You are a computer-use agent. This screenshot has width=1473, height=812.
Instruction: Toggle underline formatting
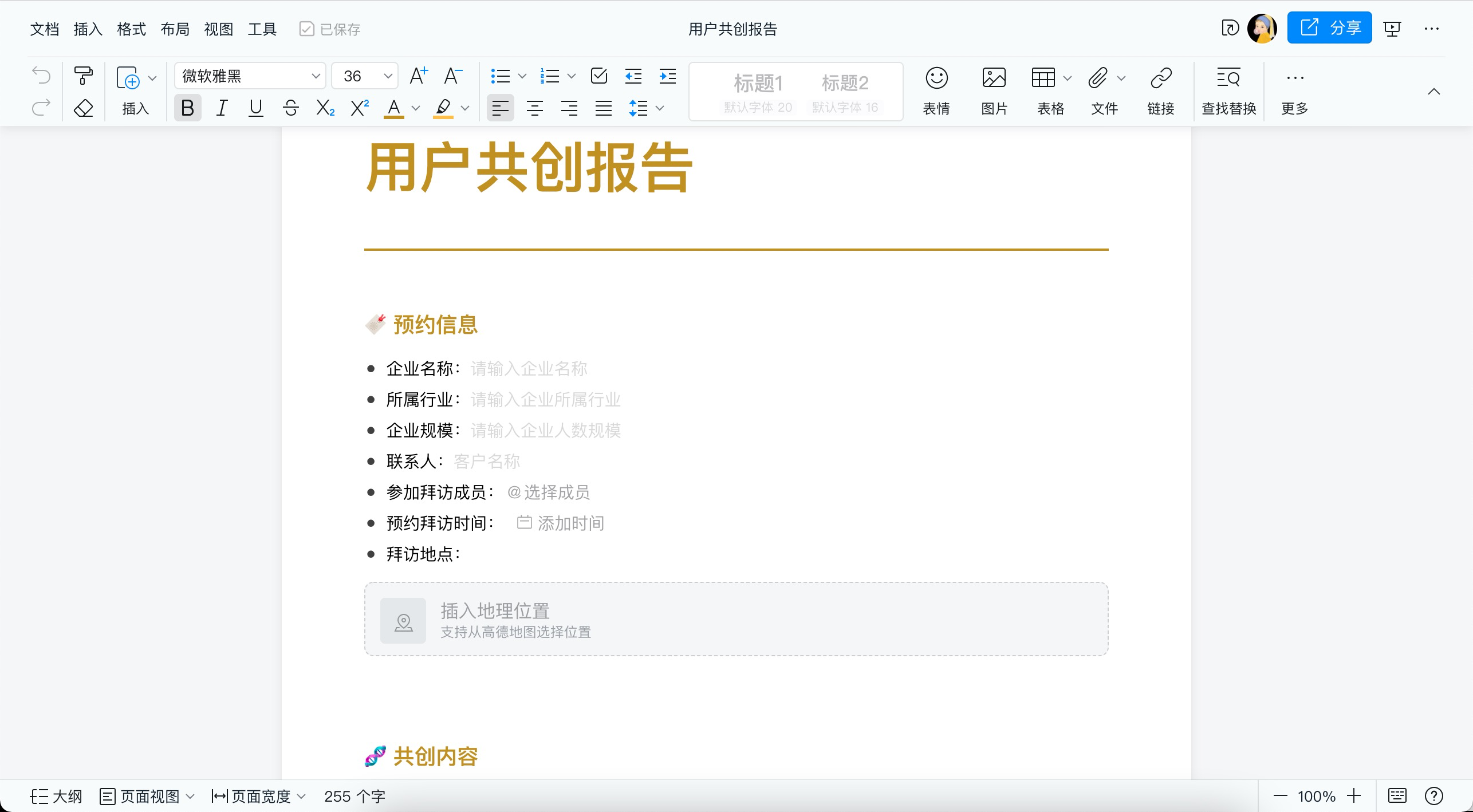pyautogui.click(x=255, y=108)
